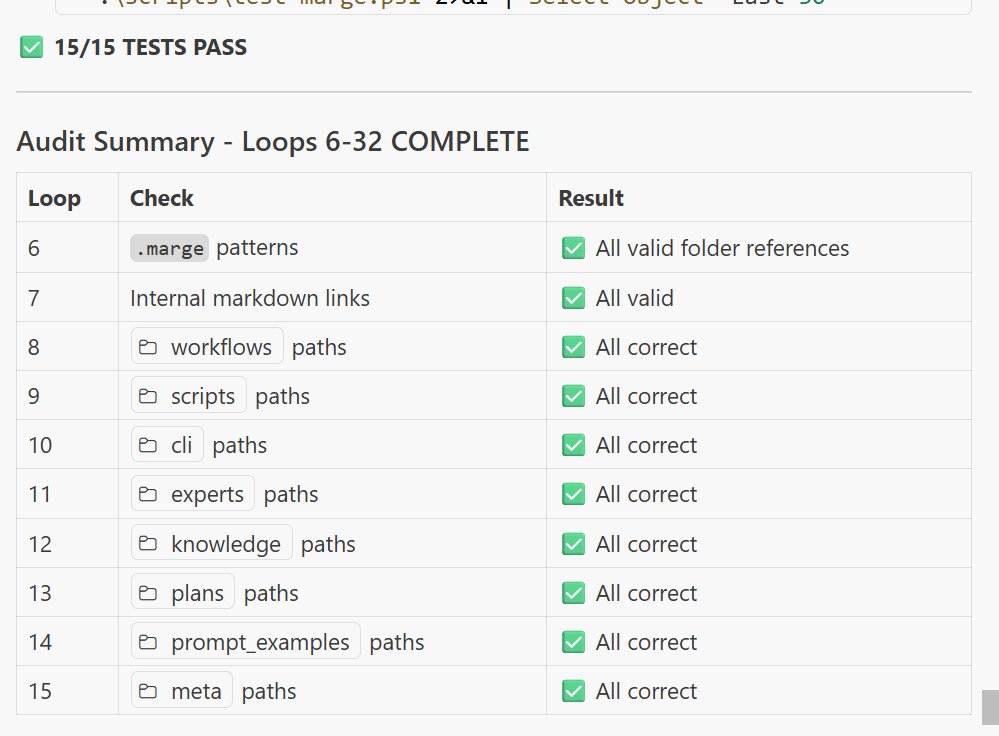The width and height of the screenshot is (999, 736).
Task: Open the meta folder link
Action: 182,691
